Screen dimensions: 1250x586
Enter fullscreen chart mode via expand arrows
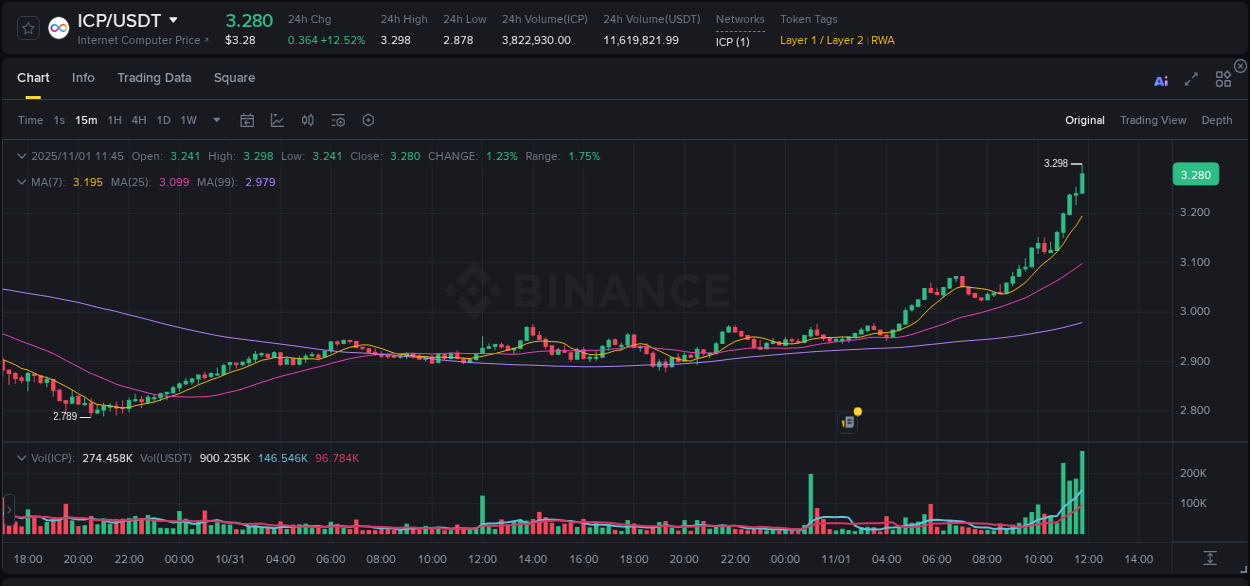click(1191, 78)
